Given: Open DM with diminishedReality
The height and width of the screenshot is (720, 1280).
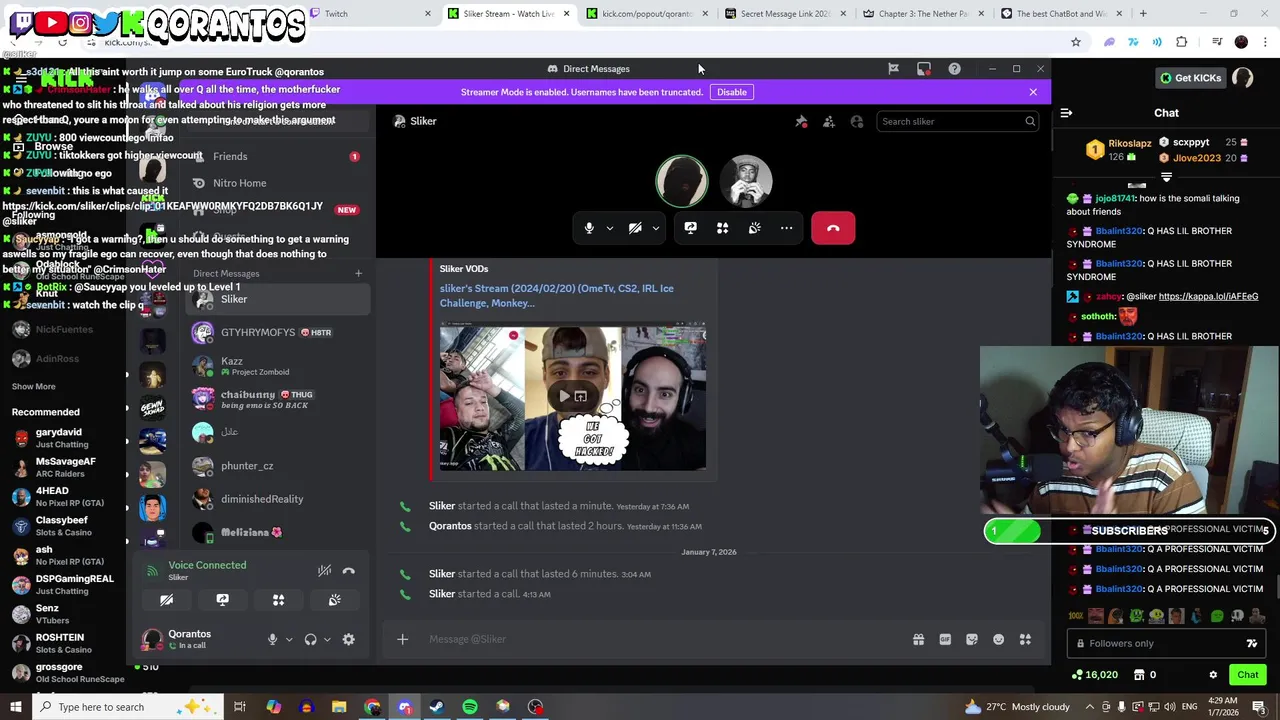Looking at the screenshot, I should coord(278,499).
